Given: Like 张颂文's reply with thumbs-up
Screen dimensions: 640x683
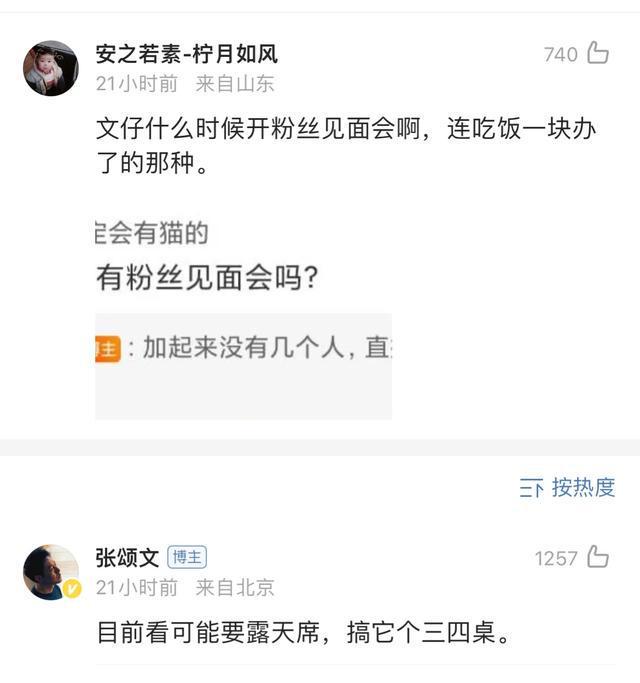Looking at the screenshot, I should pyautogui.click(x=598, y=557).
